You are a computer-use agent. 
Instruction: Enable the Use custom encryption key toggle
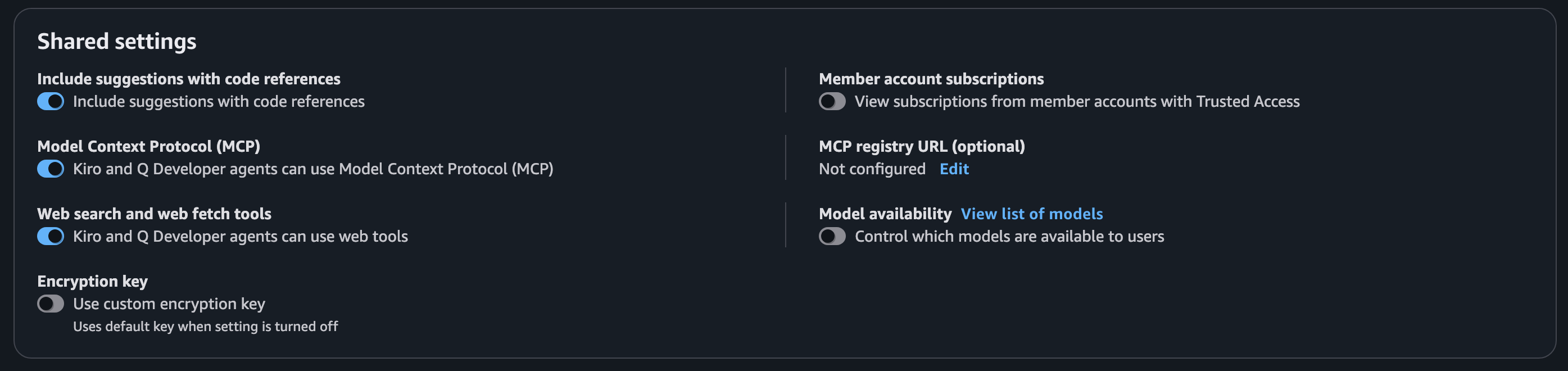click(x=51, y=304)
